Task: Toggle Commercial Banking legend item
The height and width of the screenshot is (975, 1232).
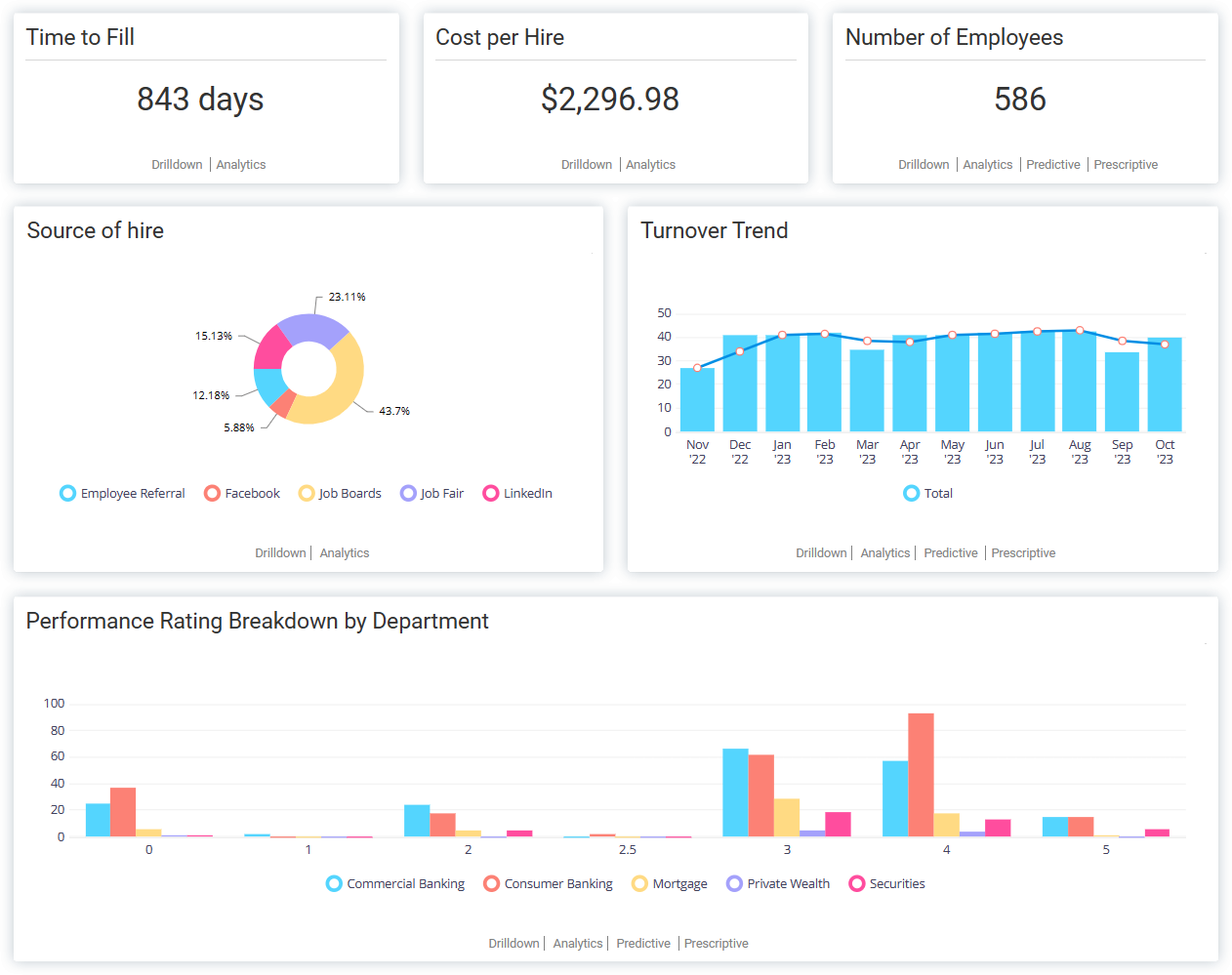Action: [x=395, y=884]
